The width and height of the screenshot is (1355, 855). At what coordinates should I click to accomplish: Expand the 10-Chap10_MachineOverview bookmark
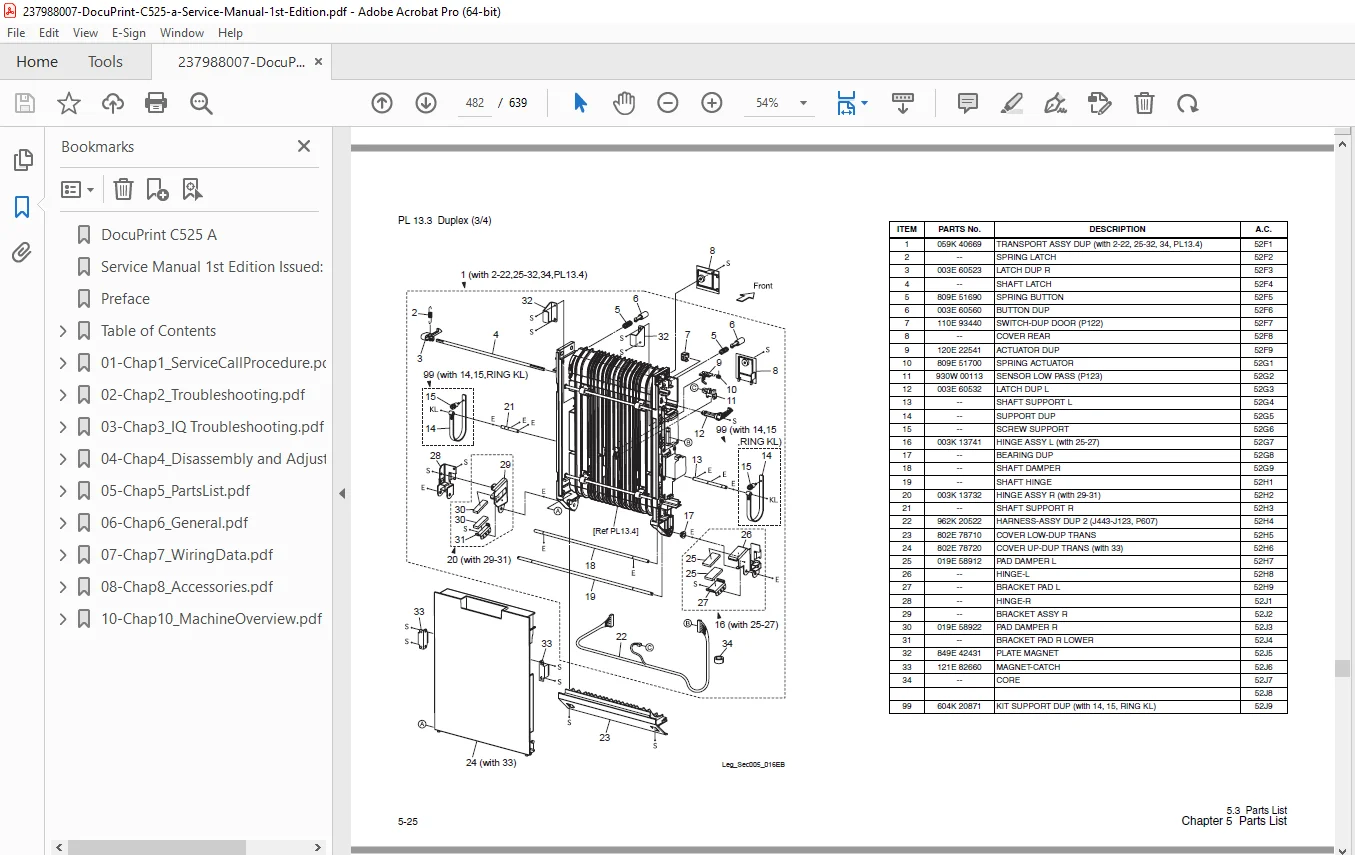pyautogui.click(x=63, y=619)
